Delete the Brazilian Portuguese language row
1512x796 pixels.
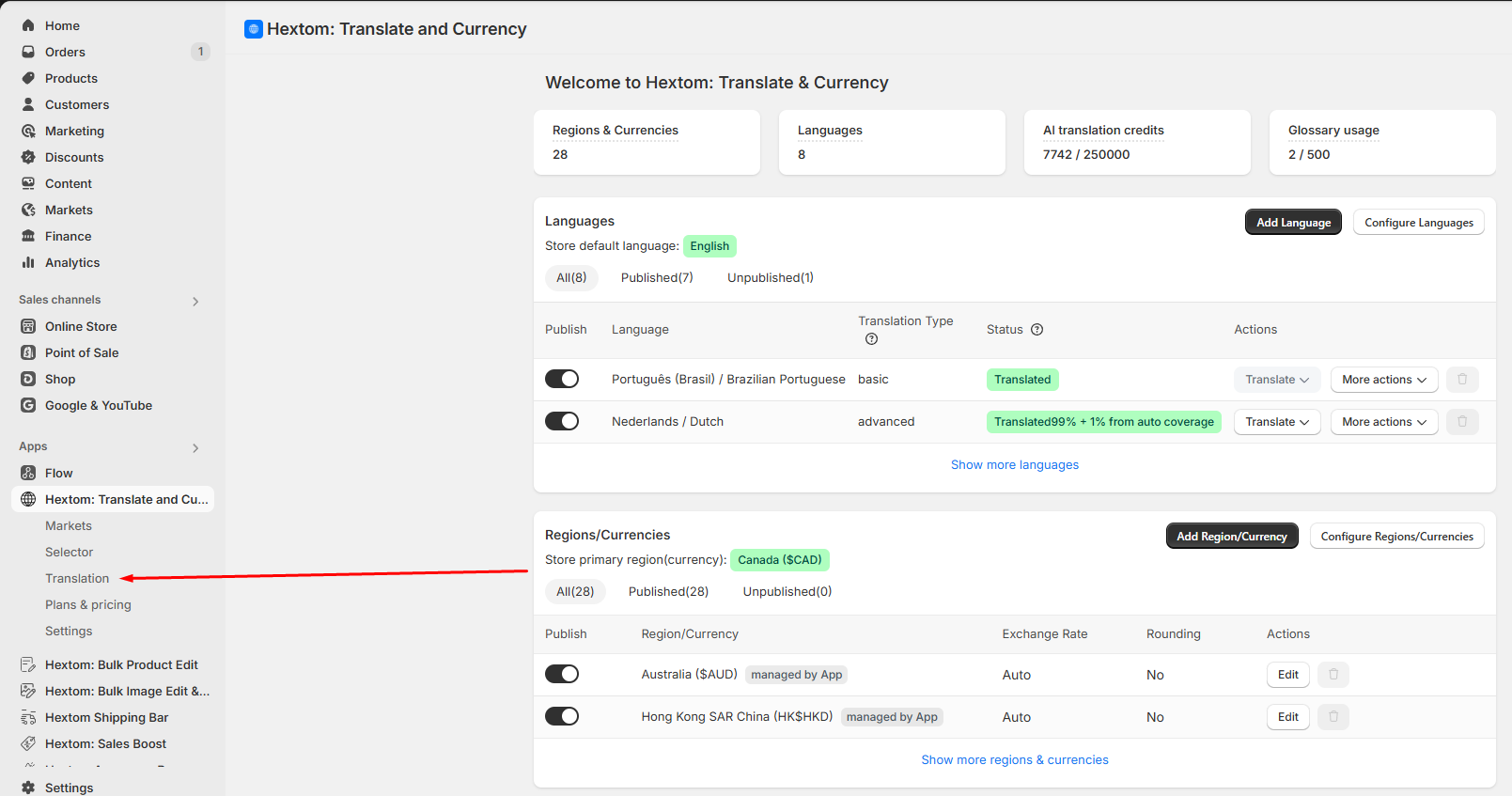1462,380
